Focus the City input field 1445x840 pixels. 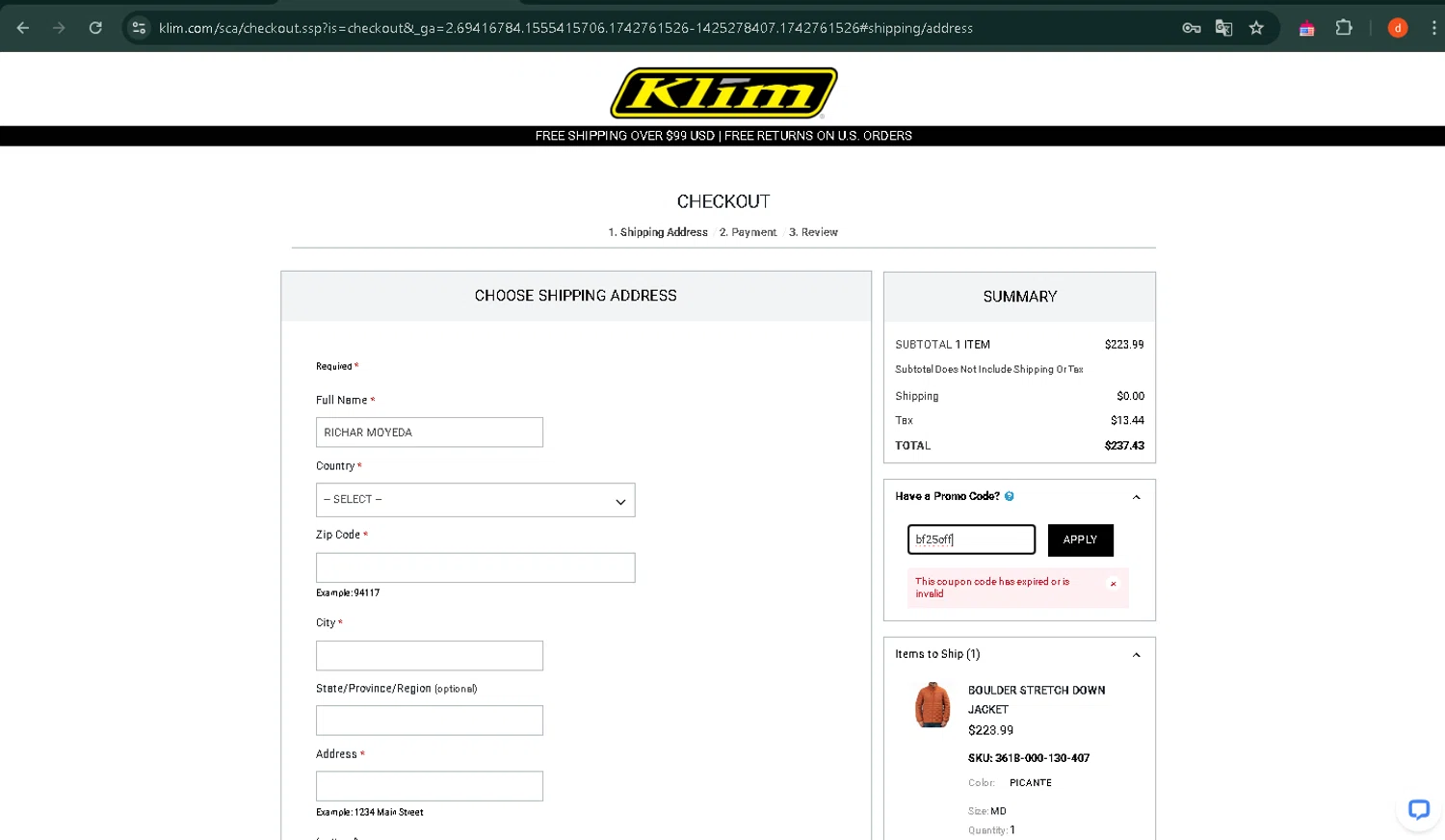[x=429, y=656]
